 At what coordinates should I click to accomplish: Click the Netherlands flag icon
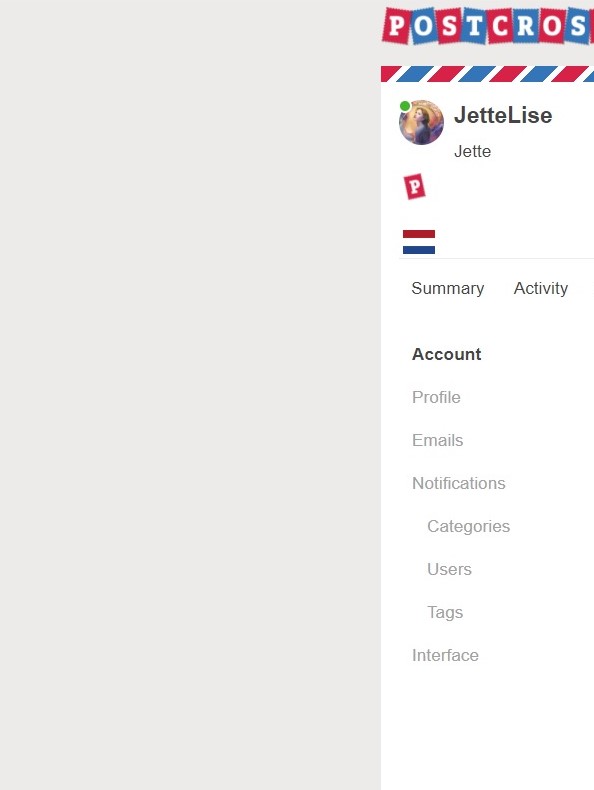[419, 242]
